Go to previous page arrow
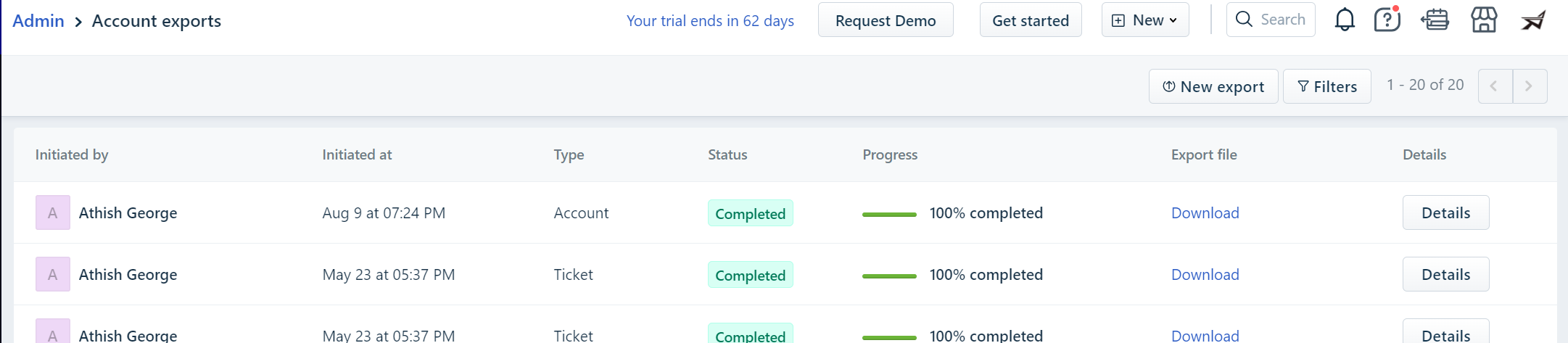Screen dimensions: 1568x343 click(1495, 86)
